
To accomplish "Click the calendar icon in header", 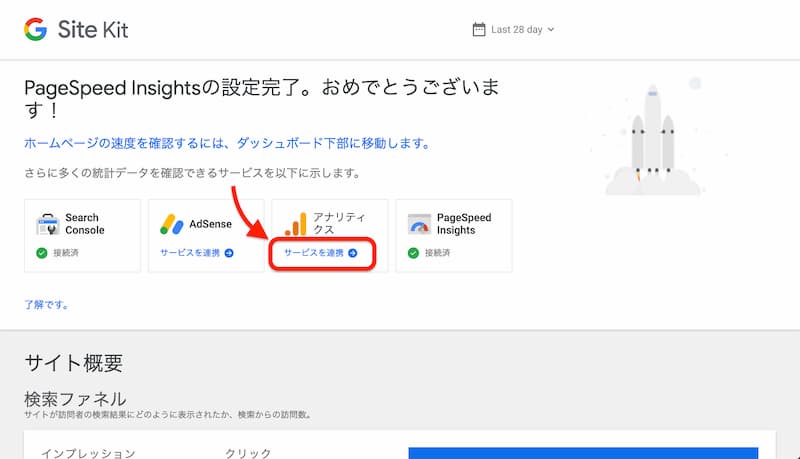I will [479, 30].
